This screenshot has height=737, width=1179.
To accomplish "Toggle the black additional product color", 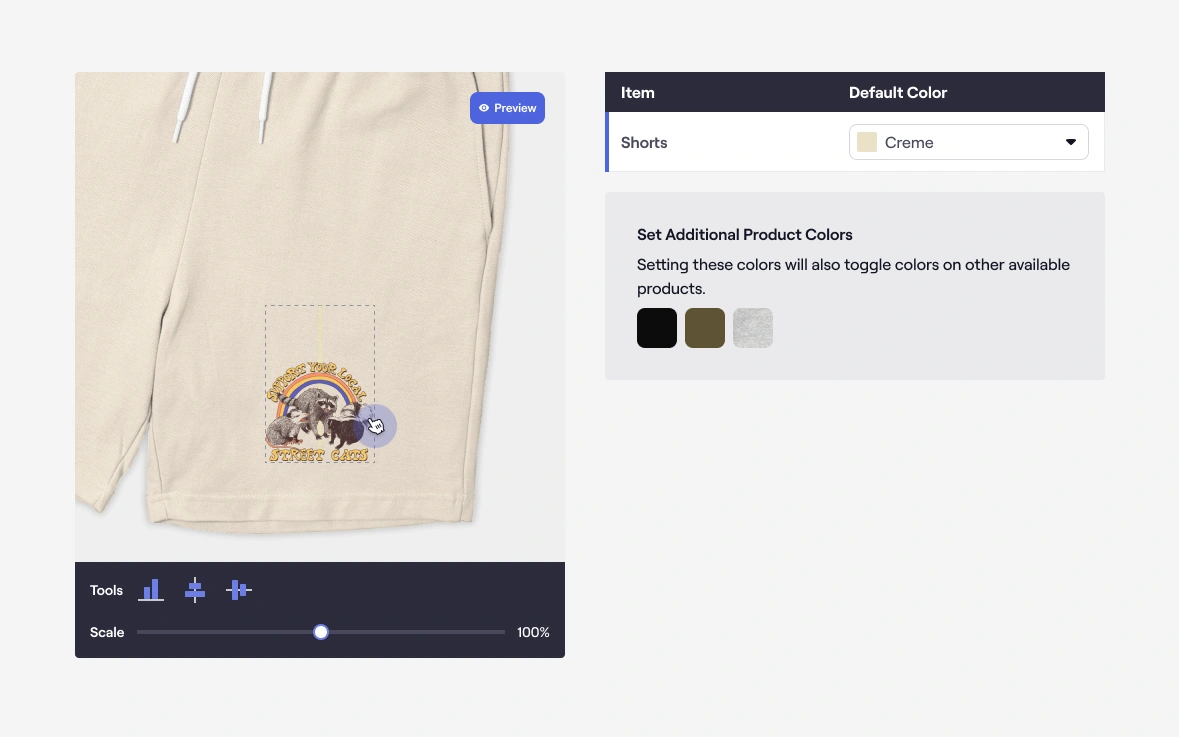I will click(657, 328).
